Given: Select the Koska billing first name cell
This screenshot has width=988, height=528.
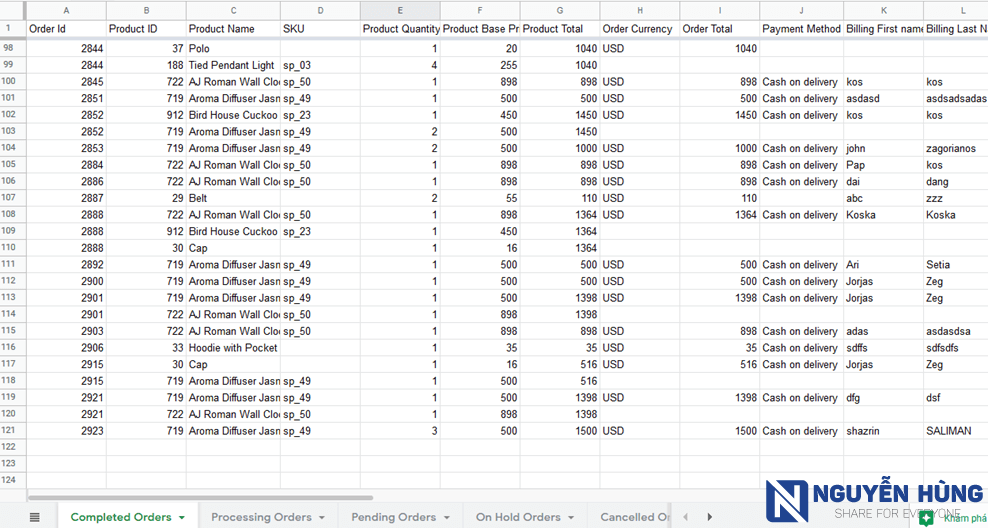Looking at the screenshot, I should pos(883,215).
